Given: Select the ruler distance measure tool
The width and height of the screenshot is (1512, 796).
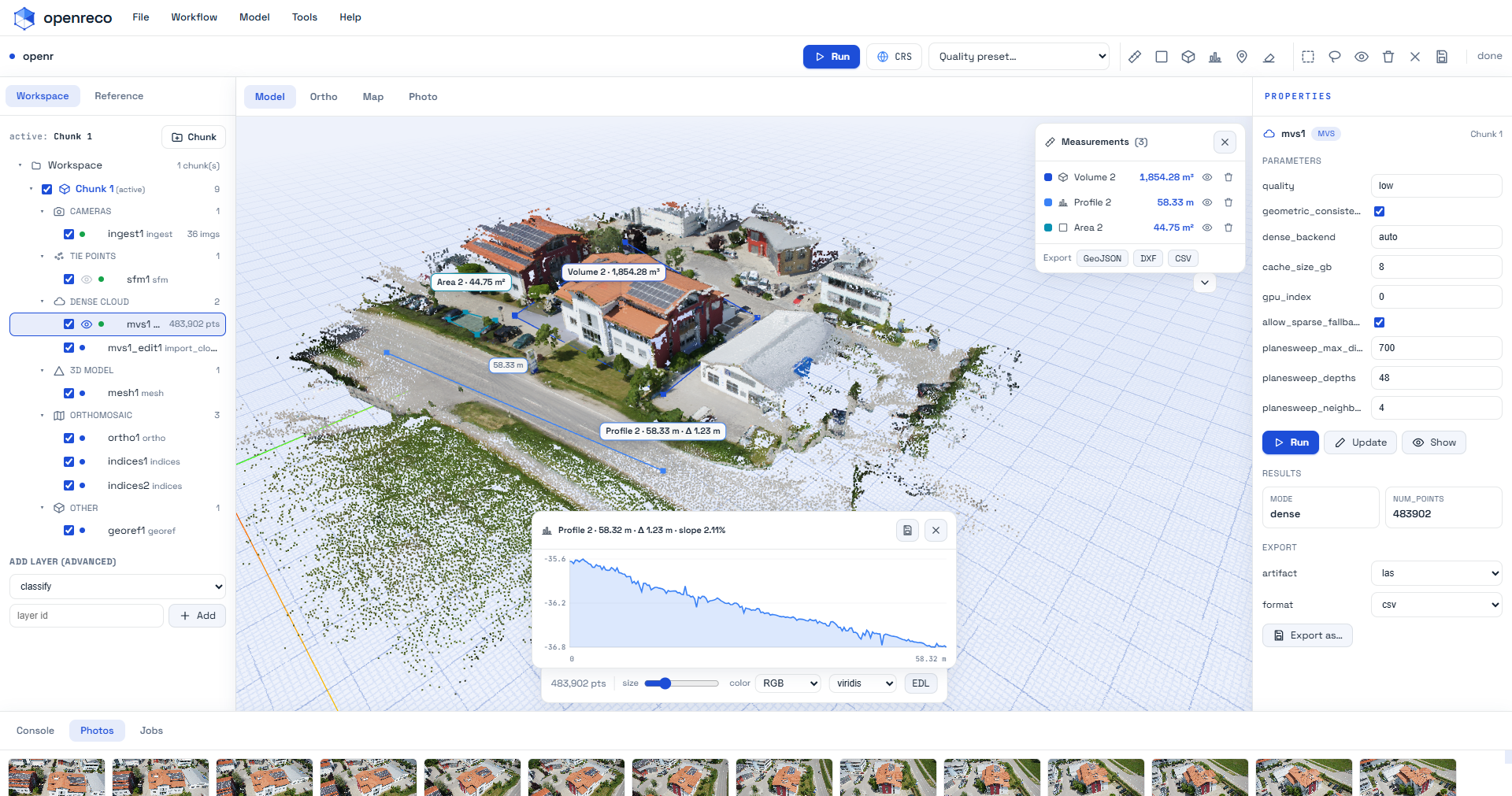Looking at the screenshot, I should pyautogui.click(x=1135, y=57).
